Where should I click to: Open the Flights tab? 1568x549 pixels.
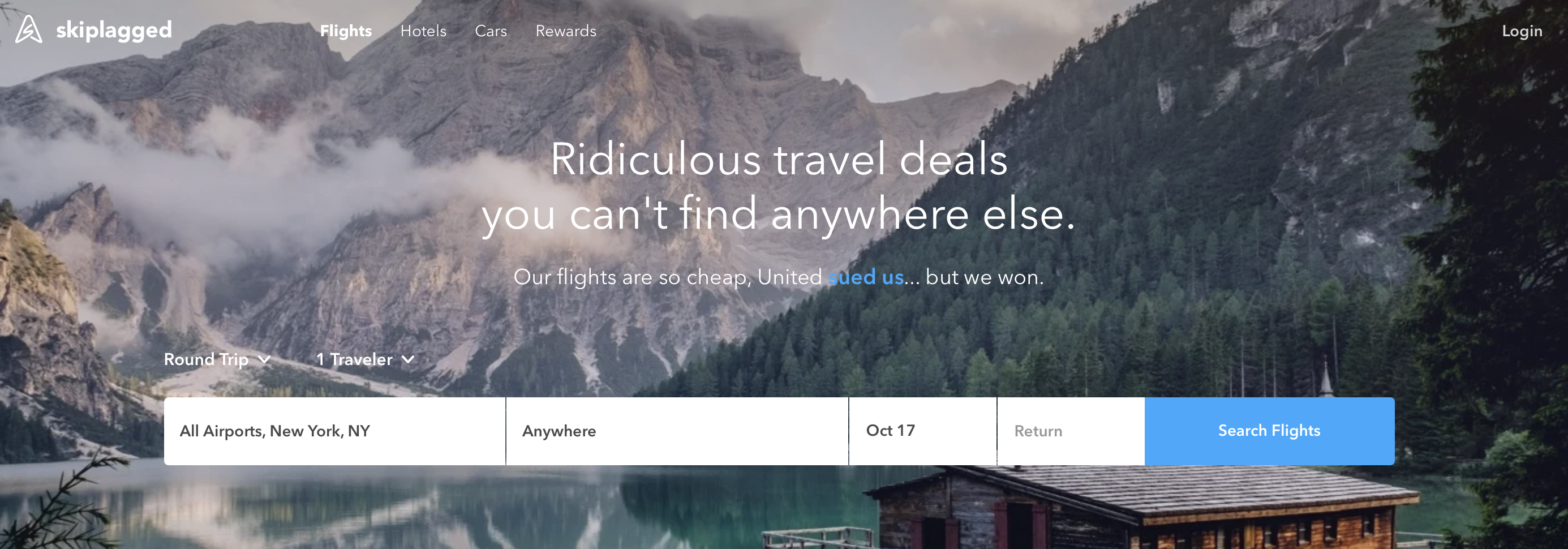[346, 31]
